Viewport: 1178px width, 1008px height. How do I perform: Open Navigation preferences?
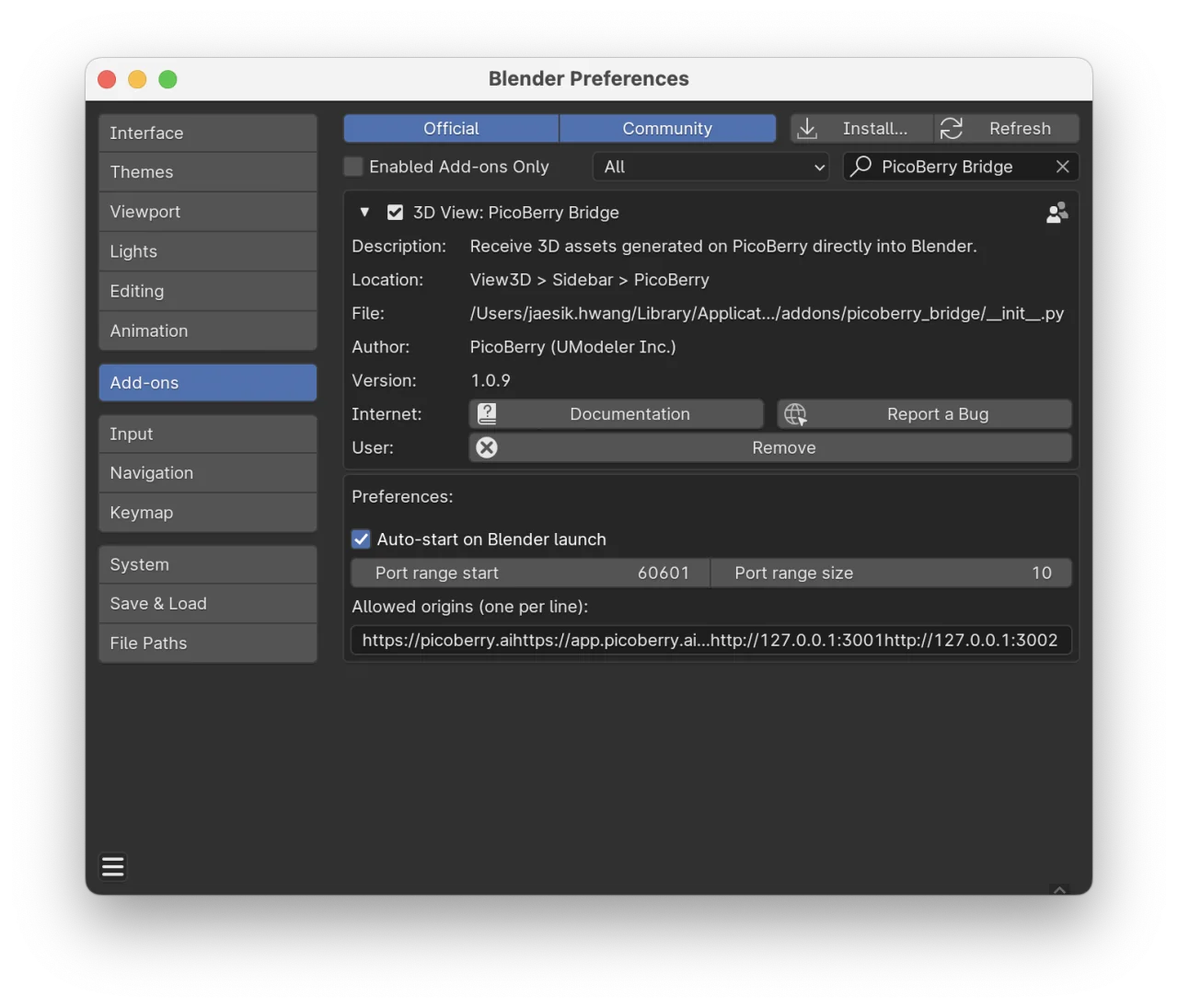(x=208, y=473)
